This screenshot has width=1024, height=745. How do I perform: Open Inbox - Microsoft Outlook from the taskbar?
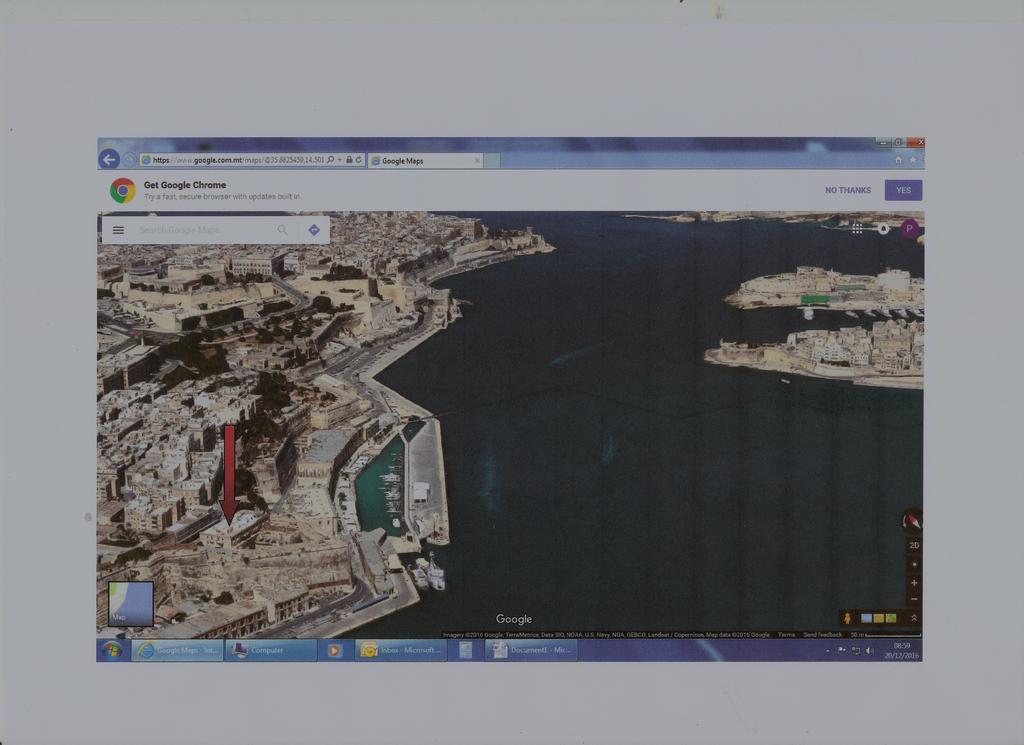(x=401, y=650)
